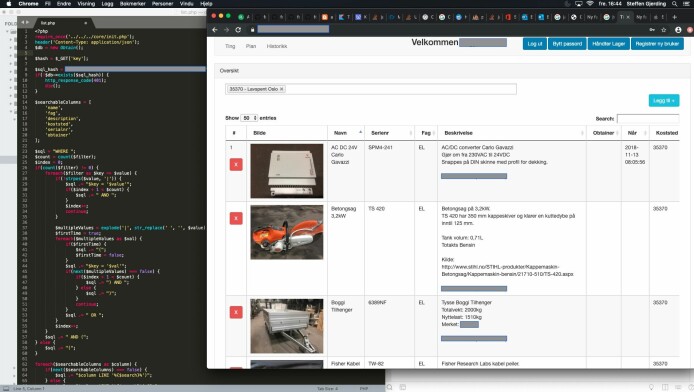This screenshot has width=694, height=392.
Task: Open the Endre menu
Action: click(64, 4)
